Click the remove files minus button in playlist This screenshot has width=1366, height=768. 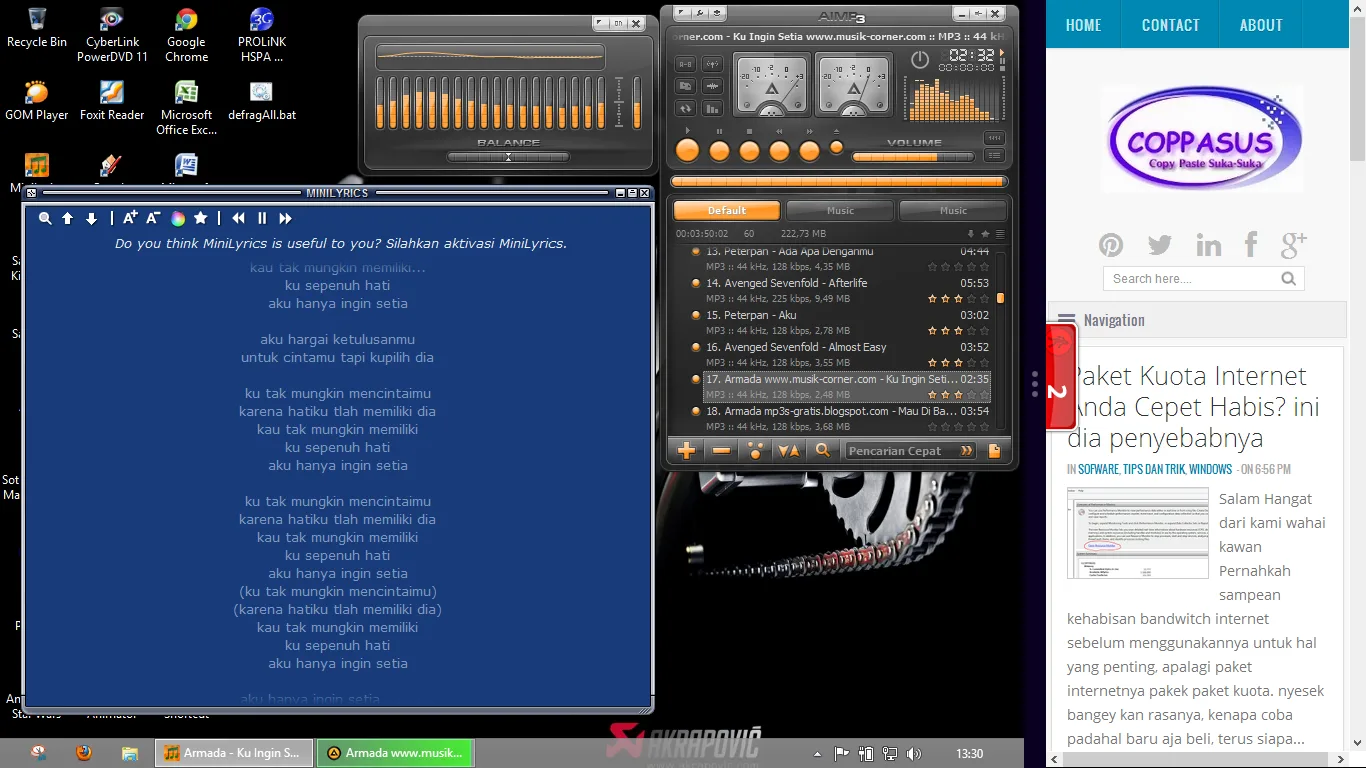pos(721,451)
